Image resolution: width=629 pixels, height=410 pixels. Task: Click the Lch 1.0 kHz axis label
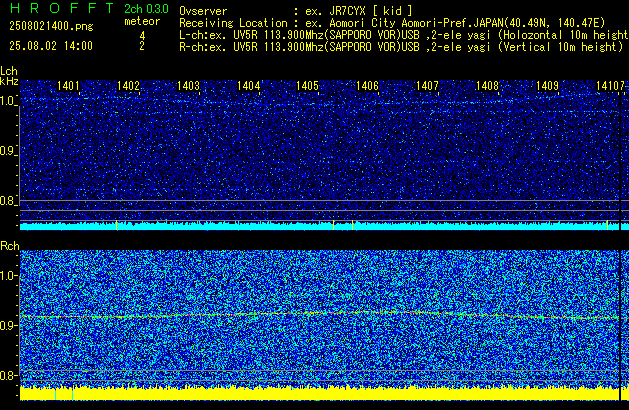pos(8,101)
